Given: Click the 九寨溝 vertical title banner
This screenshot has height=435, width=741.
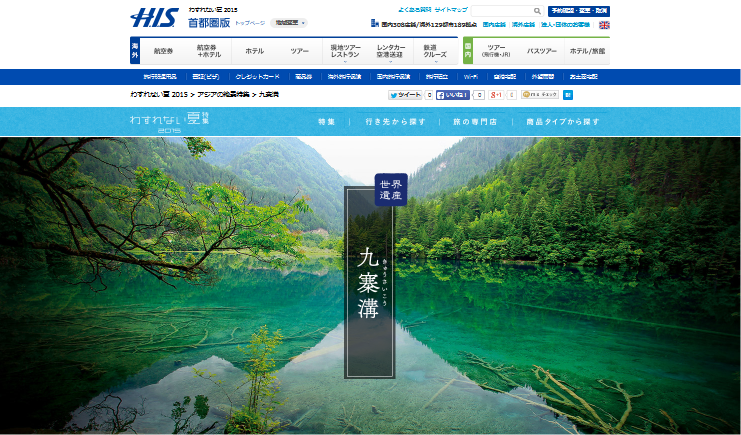Looking at the screenshot, I should (370, 282).
